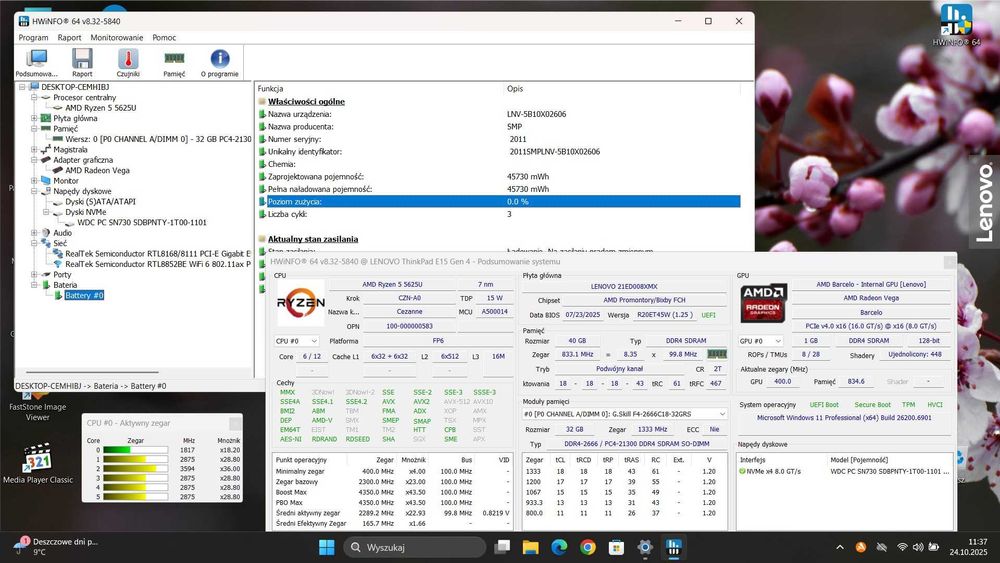Click the Aktualny stan zasilania heading
Screen dimensions: 1000x563
point(312,239)
